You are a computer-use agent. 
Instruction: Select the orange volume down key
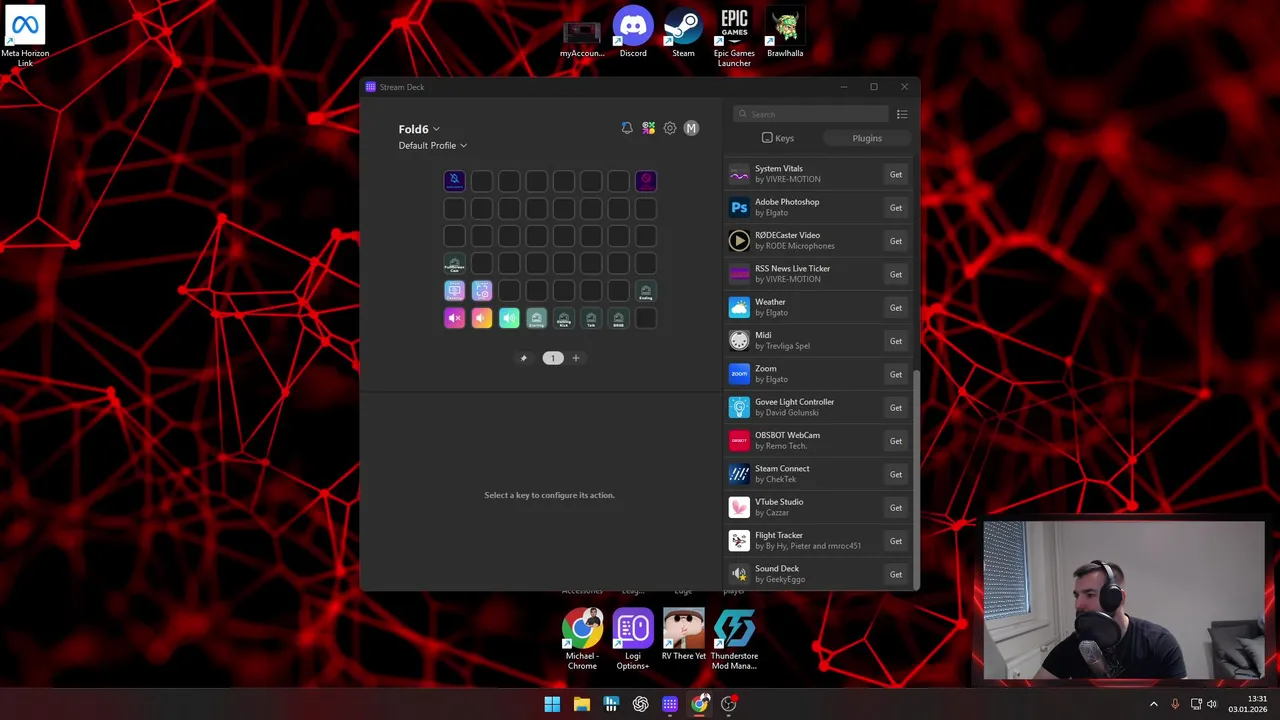point(482,318)
